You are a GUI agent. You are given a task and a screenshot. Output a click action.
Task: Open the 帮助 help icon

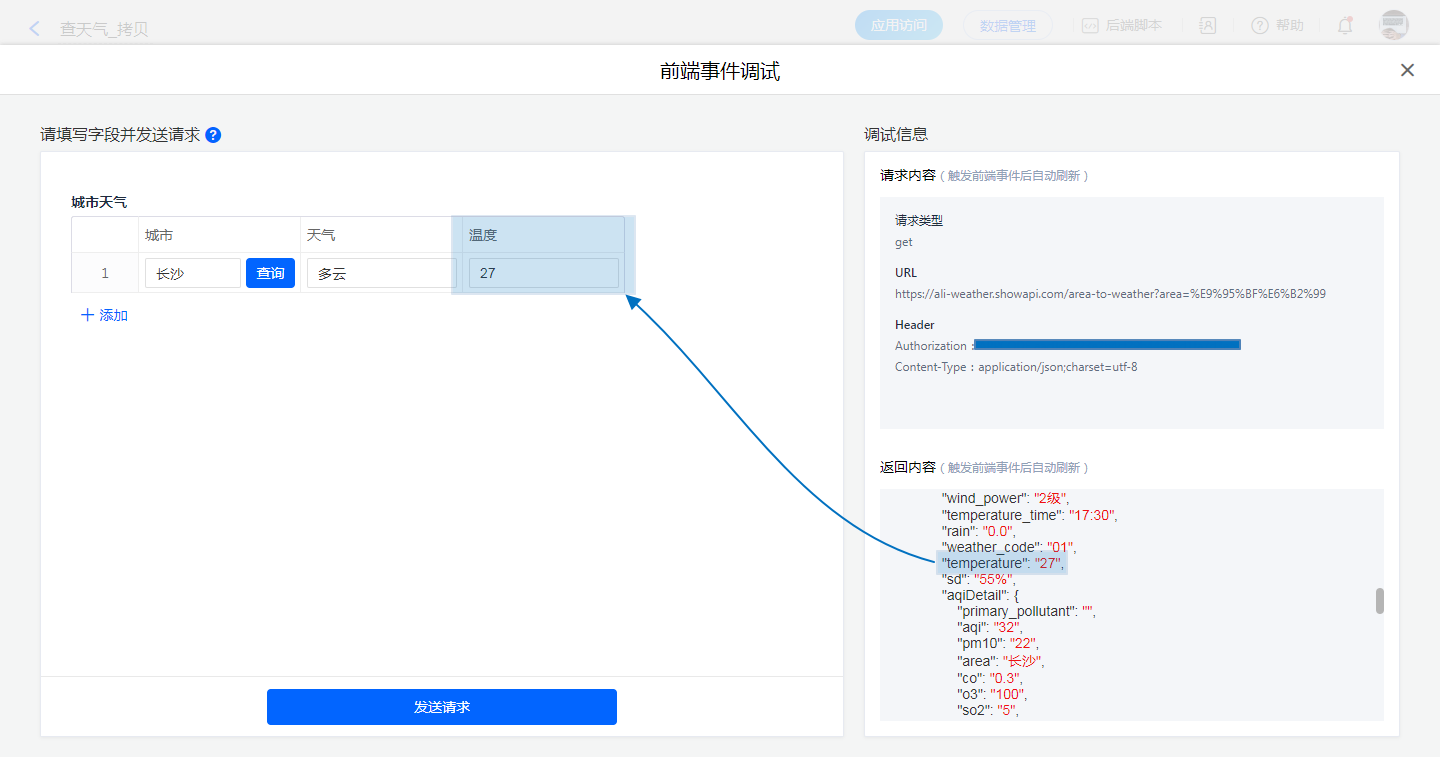tap(1260, 26)
